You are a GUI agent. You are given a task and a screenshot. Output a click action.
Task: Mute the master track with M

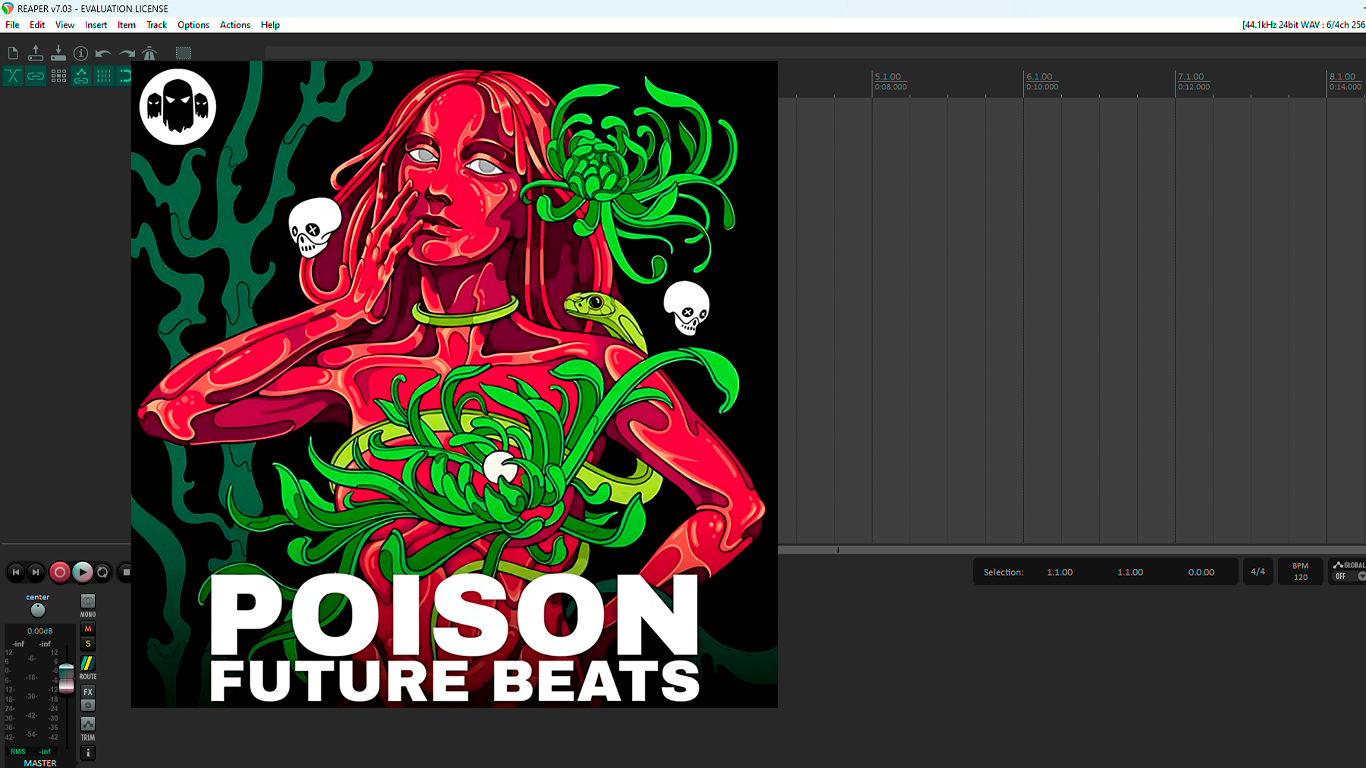pyautogui.click(x=88, y=629)
